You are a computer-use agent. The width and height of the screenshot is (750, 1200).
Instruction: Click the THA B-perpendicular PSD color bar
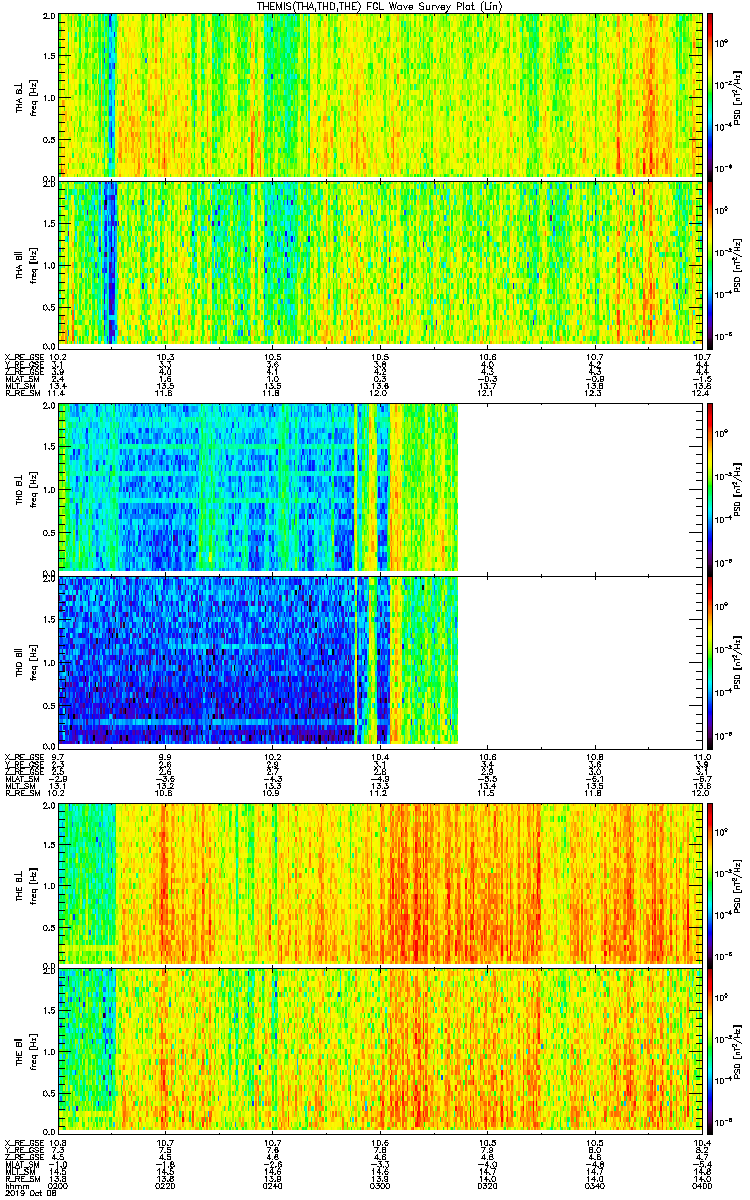point(711,95)
